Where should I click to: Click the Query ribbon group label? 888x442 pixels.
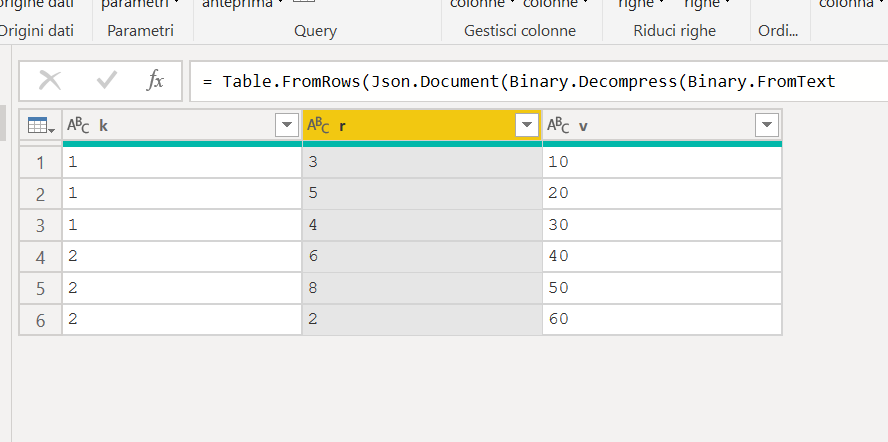click(315, 31)
